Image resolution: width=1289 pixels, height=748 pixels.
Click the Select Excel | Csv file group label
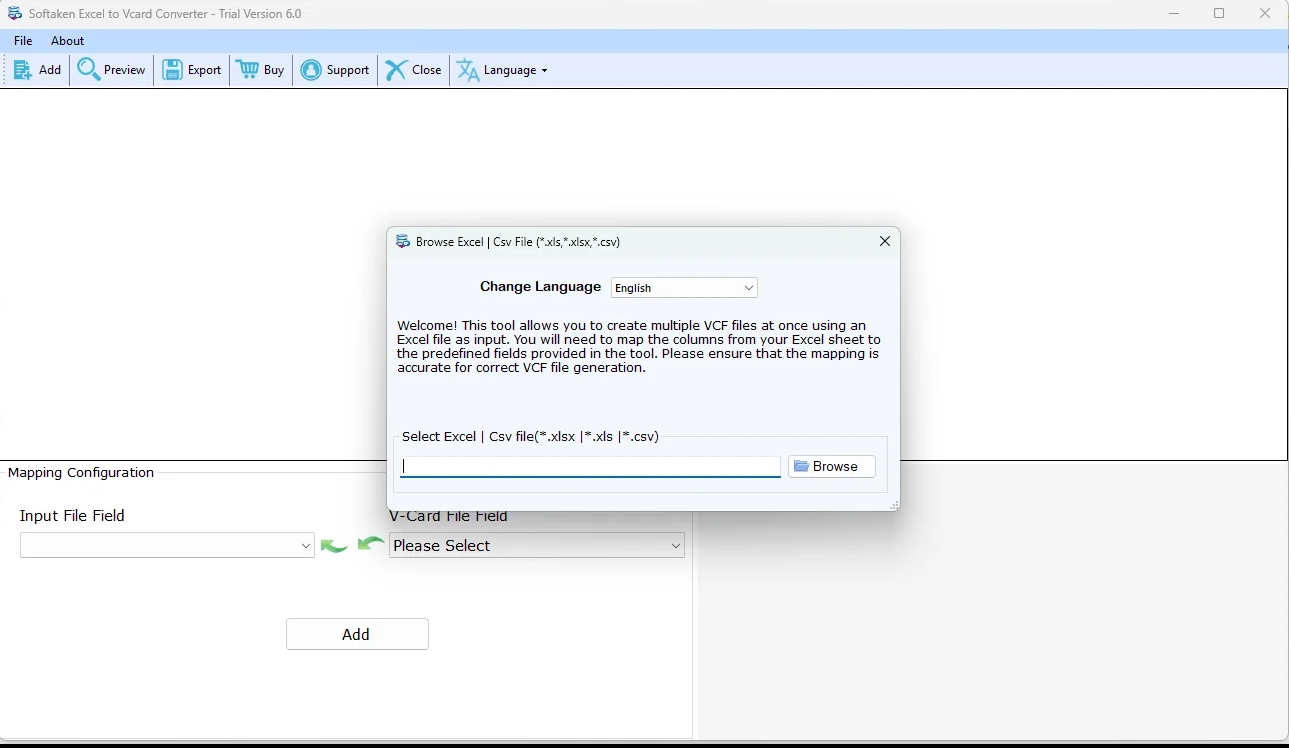(x=530, y=437)
